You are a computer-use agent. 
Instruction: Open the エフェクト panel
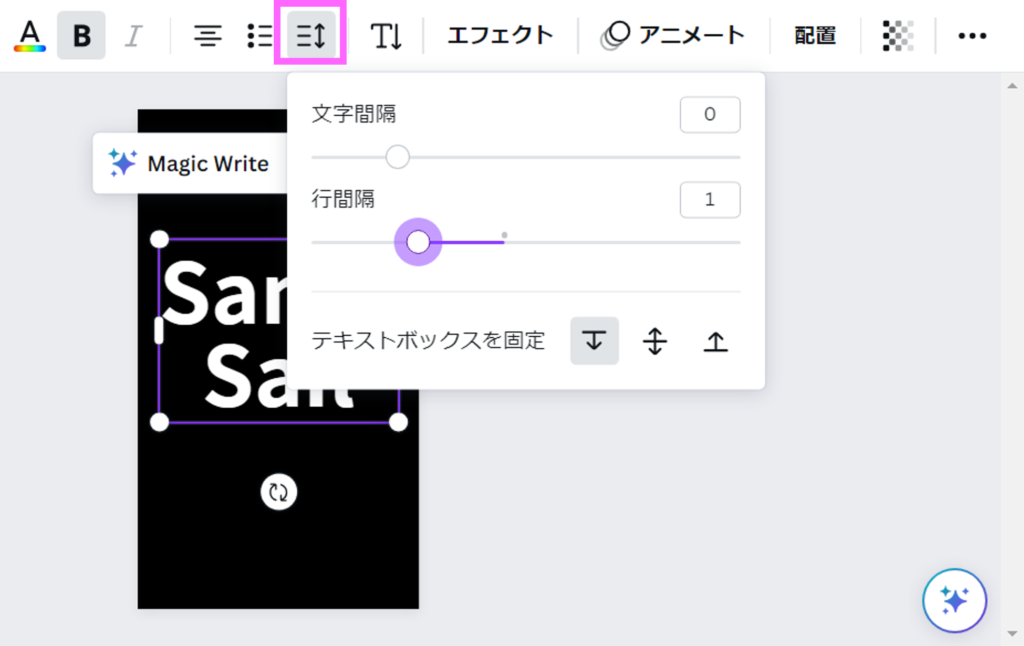tap(500, 36)
